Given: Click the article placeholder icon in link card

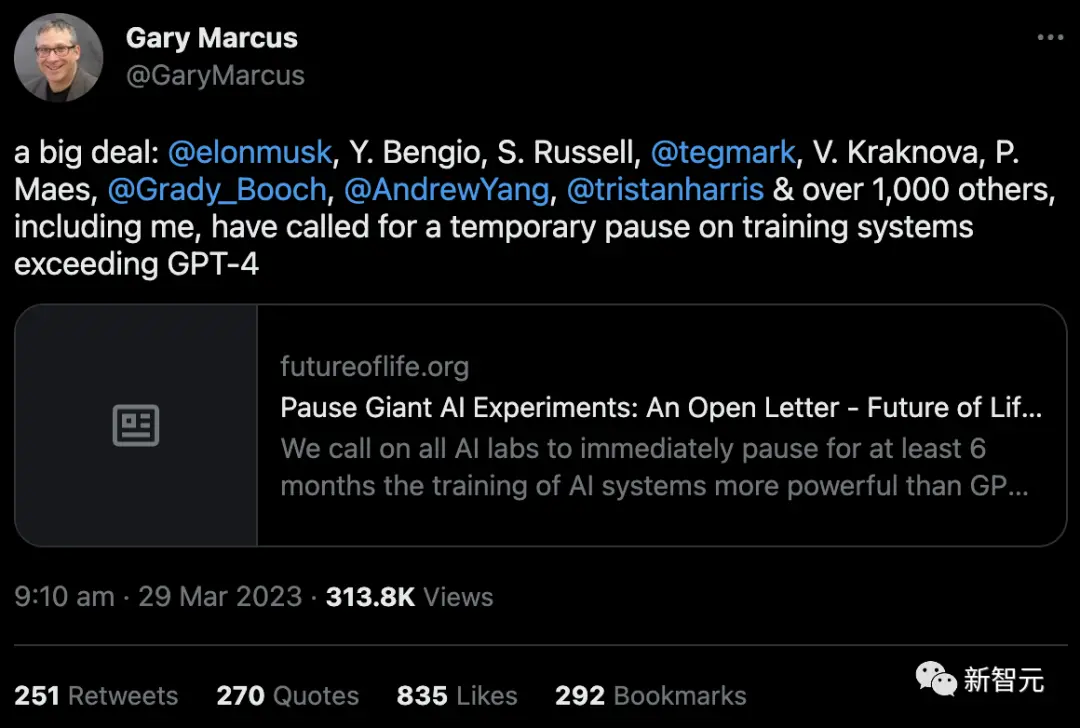Looking at the screenshot, I should [136, 426].
